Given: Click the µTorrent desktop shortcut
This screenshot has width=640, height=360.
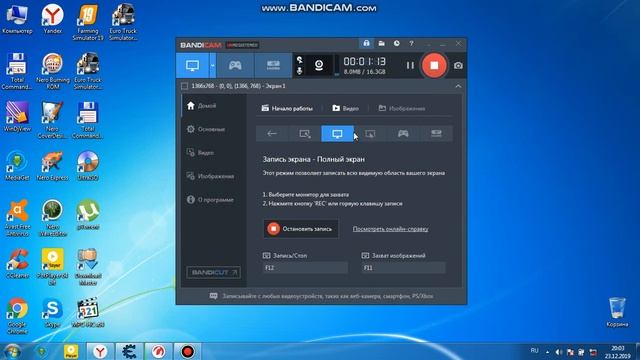Looking at the screenshot, I should [88, 215].
